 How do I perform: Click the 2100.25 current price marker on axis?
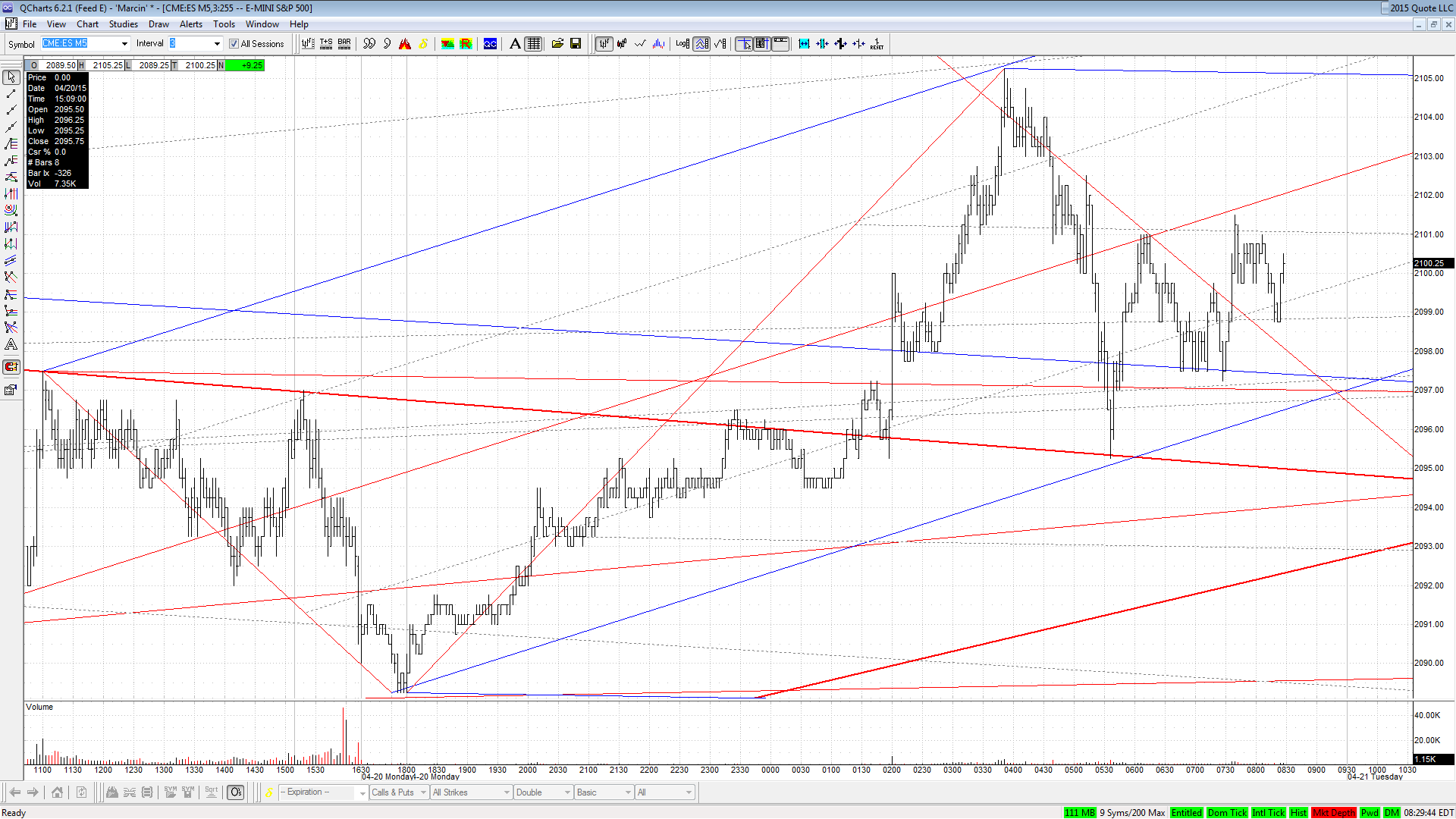[x=1433, y=263]
